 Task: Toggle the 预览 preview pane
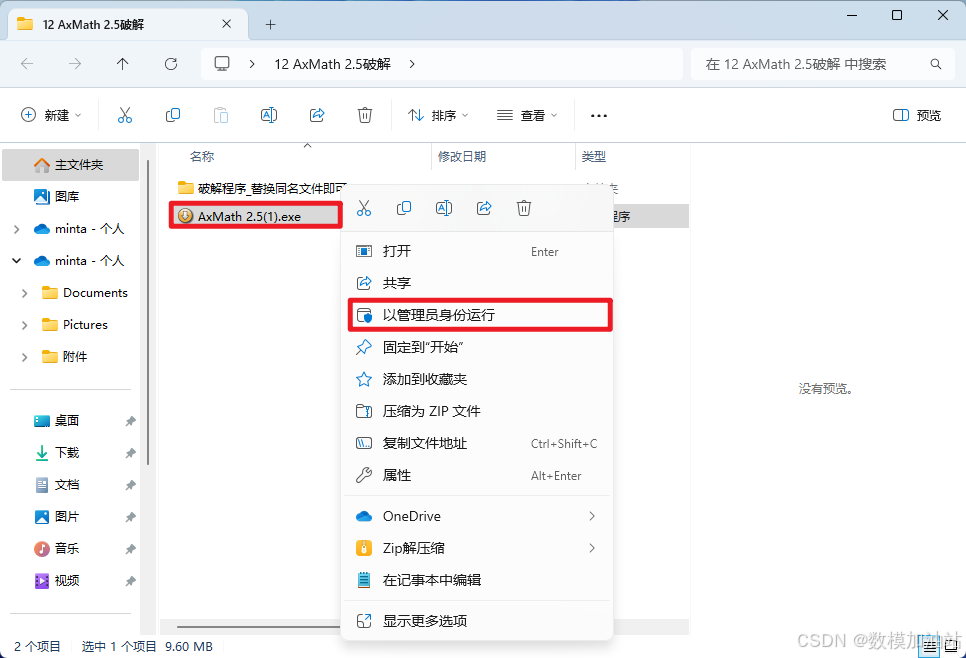tap(917, 115)
